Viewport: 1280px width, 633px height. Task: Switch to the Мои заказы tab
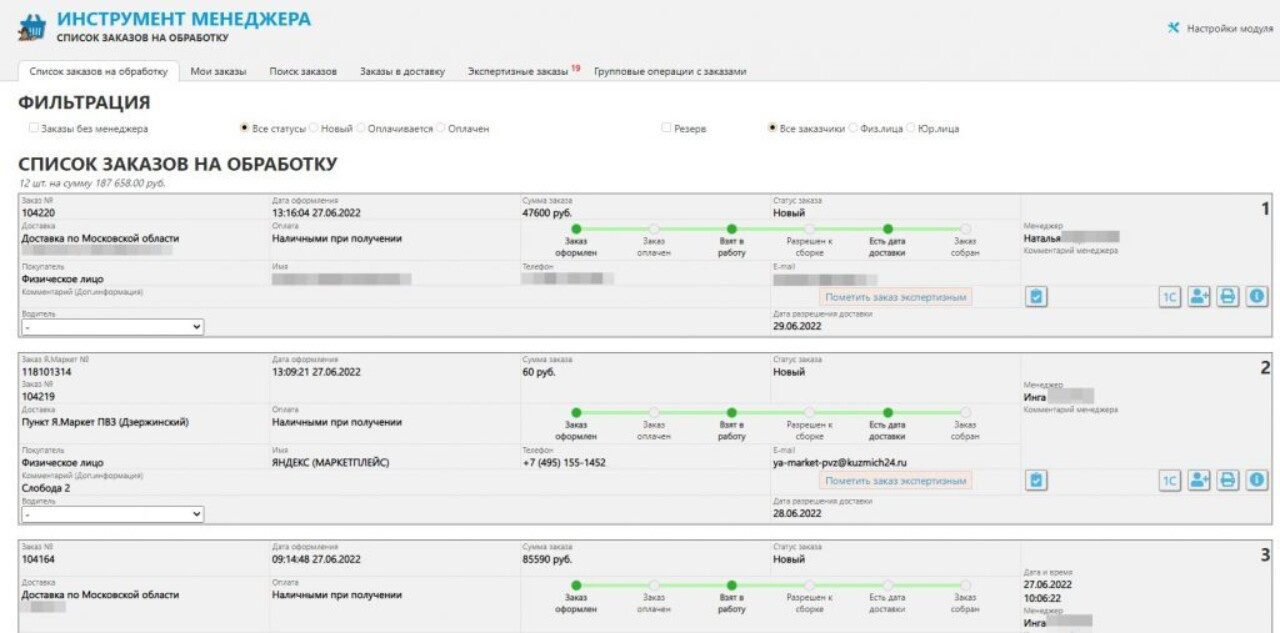pos(218,72)
